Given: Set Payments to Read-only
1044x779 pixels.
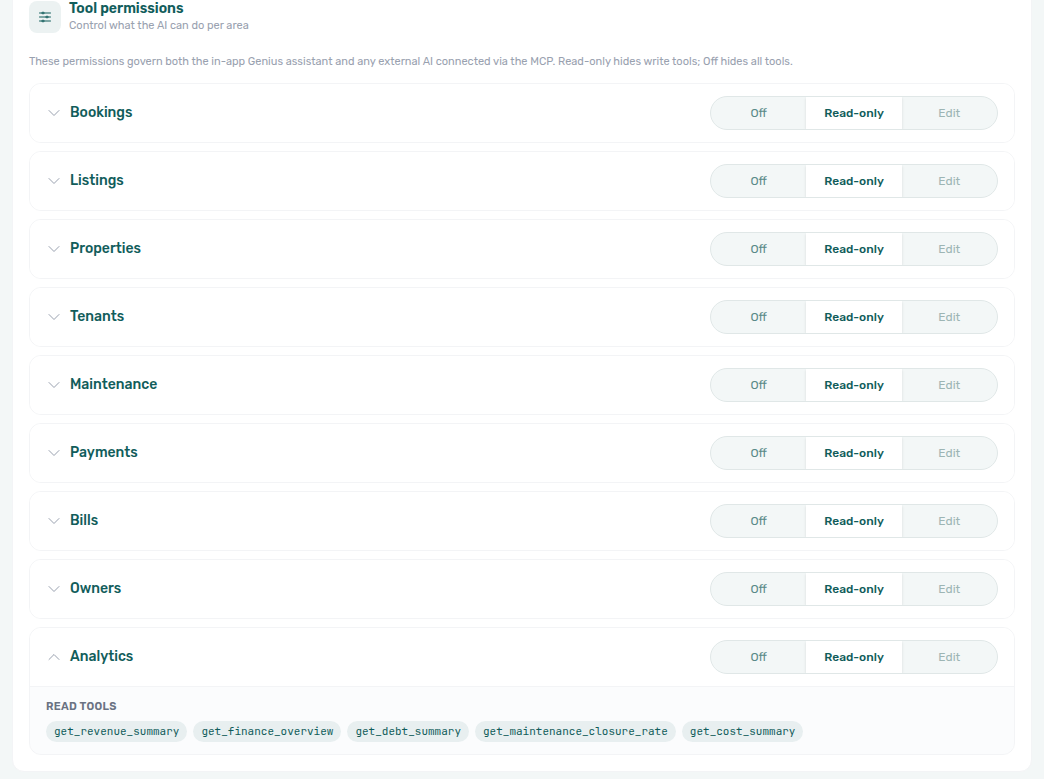Looking at the screenshot, I should 854,453.
